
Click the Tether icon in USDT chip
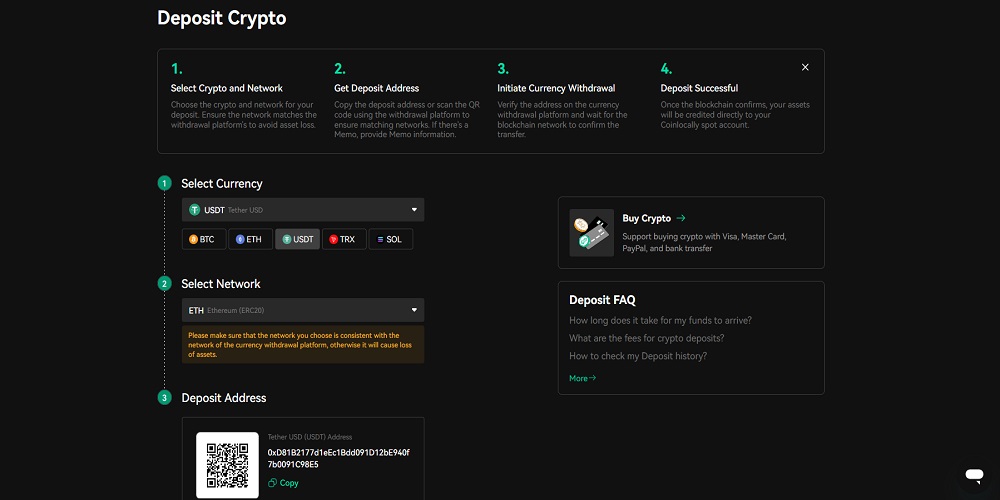[287, 239]
